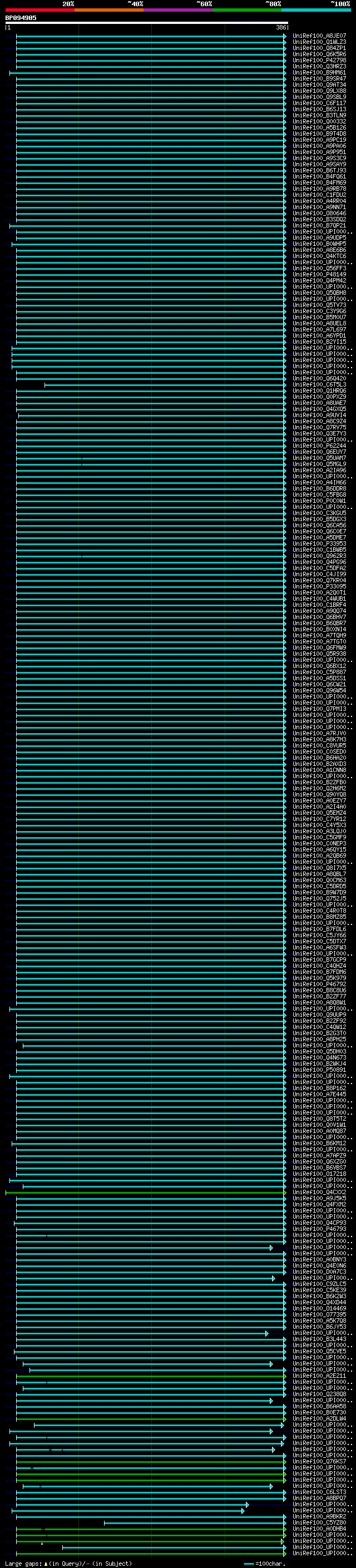Select the UniRef100_B6TJ93 label

pos(319,170)
